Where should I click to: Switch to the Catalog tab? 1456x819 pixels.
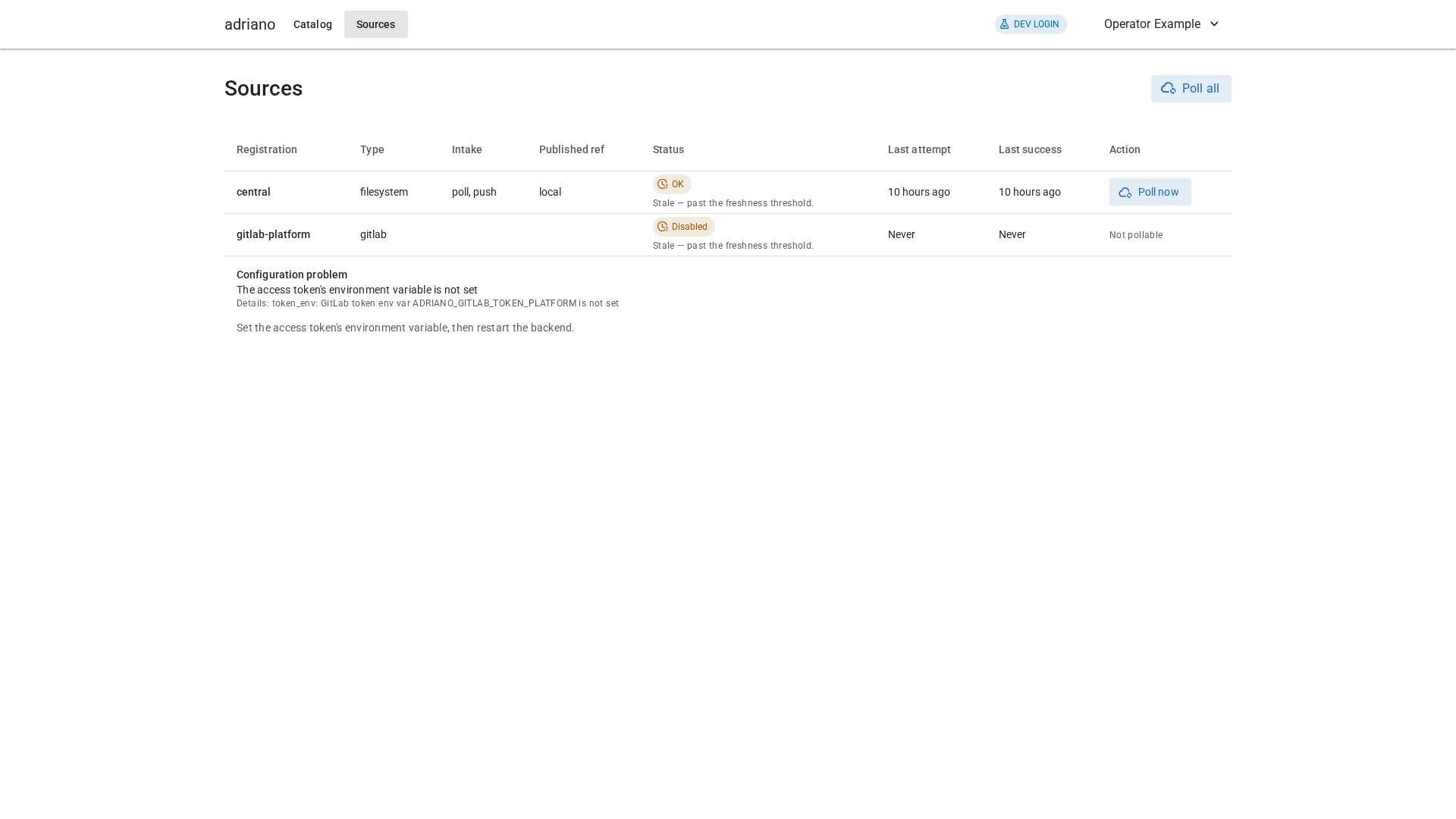point(312,24)
